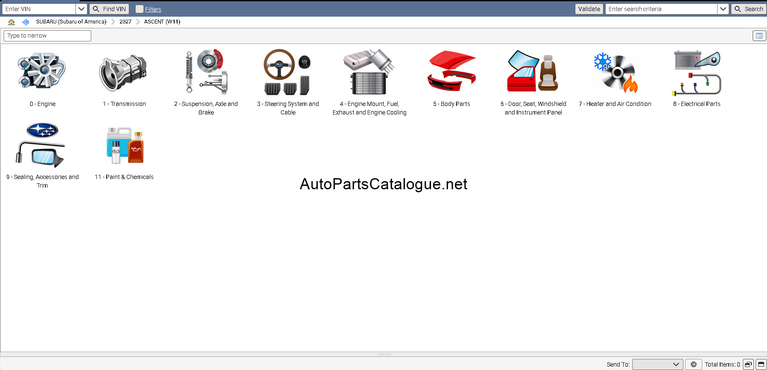767x370 pixels.
Task: Open Door, Seat, Windshield category icon
Action: tap(533, 72)
